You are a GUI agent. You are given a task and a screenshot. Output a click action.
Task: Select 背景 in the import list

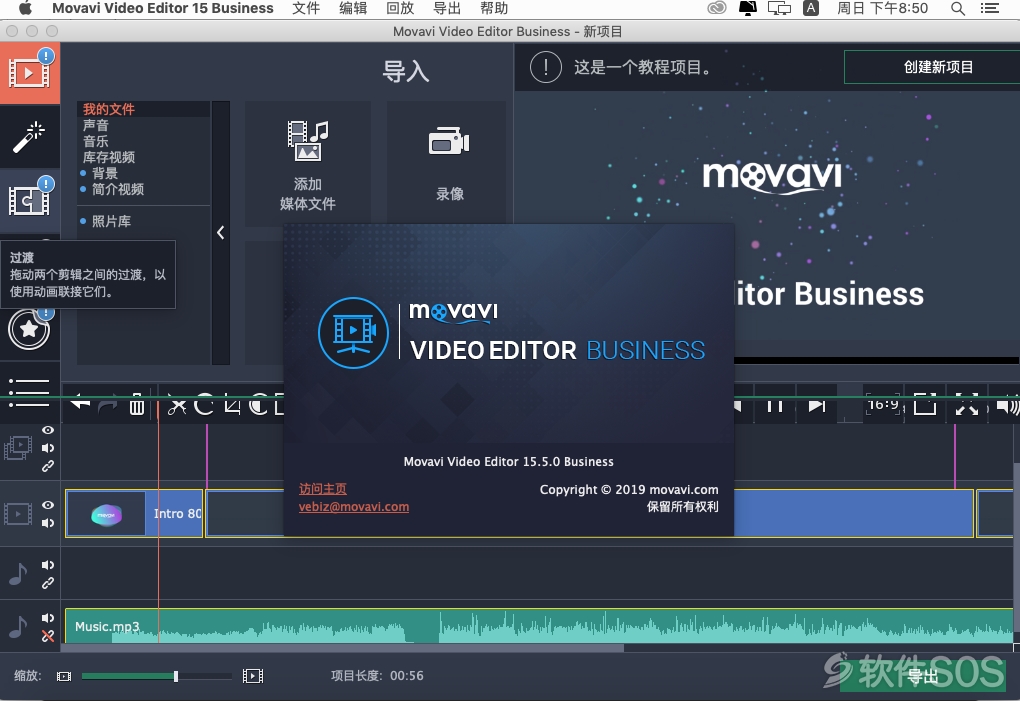pos(105,173)
